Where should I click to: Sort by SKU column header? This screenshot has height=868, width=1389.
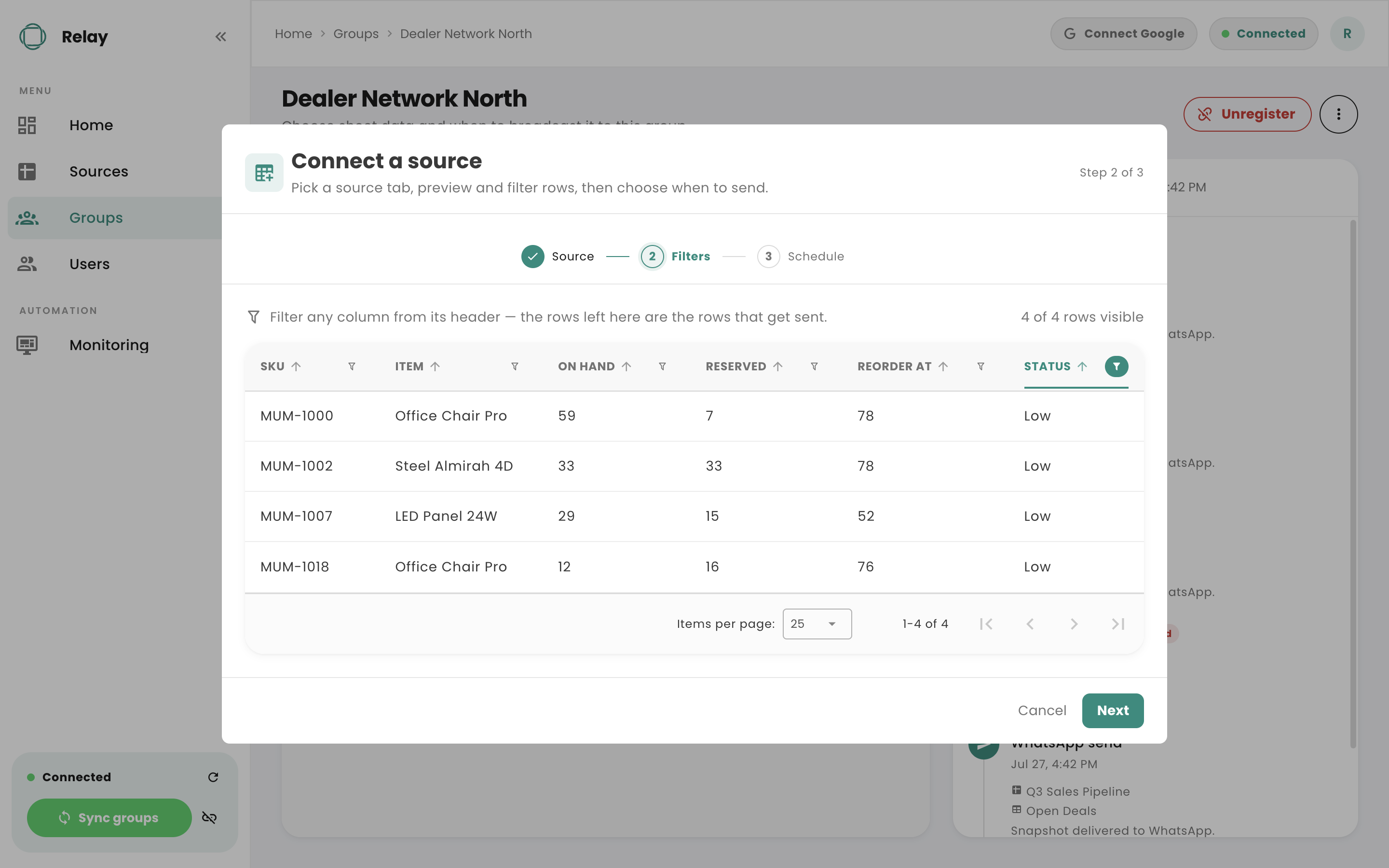pyautogui.click(x=281, y=366)
